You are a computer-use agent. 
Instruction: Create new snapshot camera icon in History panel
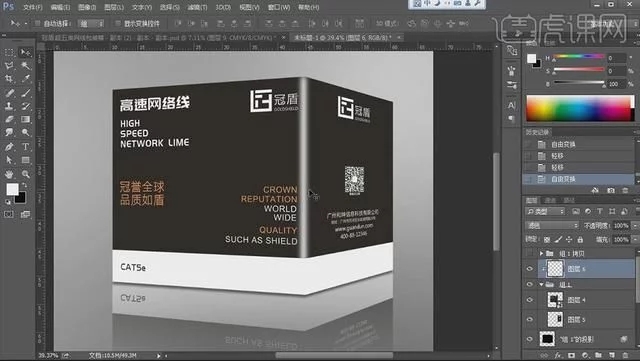point(611,190)
